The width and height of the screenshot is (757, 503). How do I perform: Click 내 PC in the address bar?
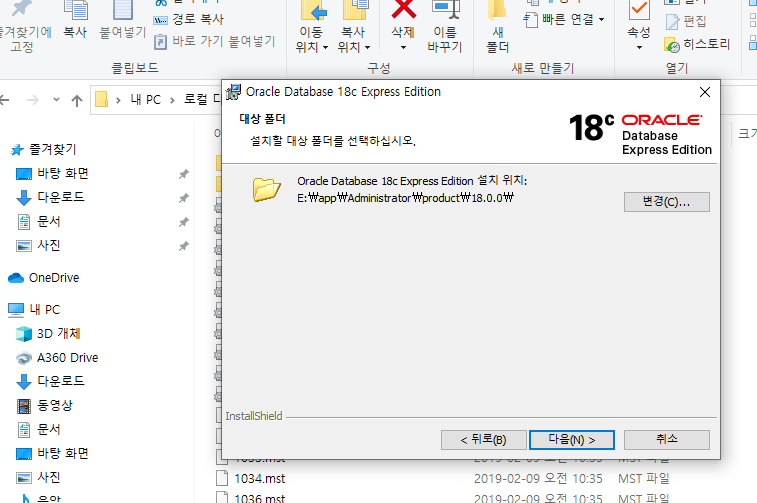pos(146,100)
